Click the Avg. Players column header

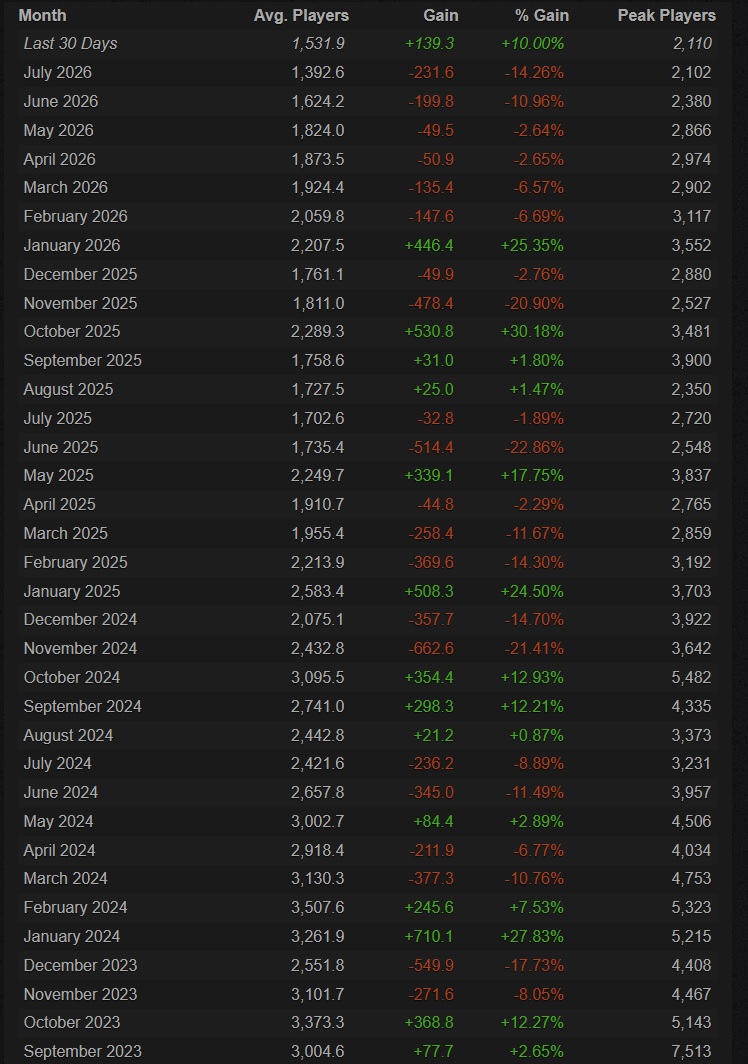pyautogui.click(x=301, y=15)
